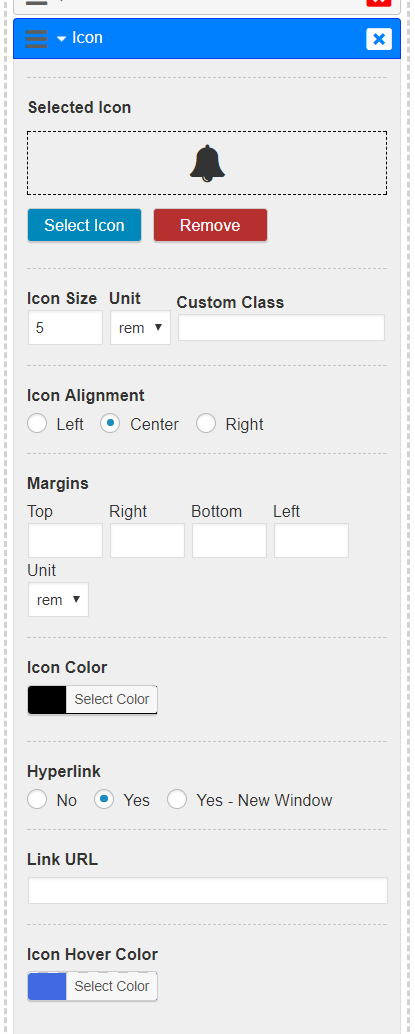This screenshot has height=1034, width=415.
Task: Set Hyperlink to No
Action: coord(37,800)
